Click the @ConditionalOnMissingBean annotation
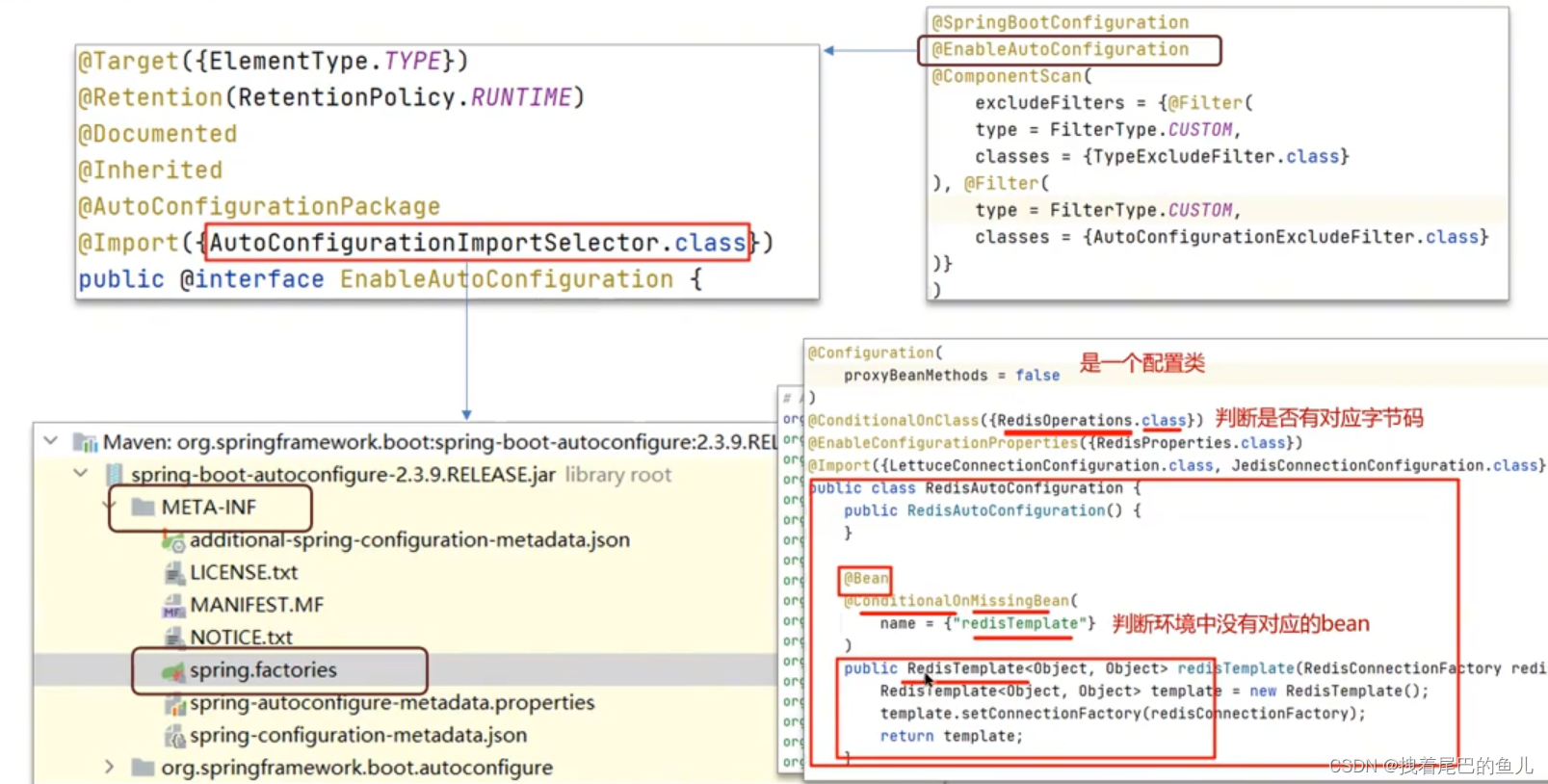The width and height of the screenshot is (1548, 784). coord(957,601)
